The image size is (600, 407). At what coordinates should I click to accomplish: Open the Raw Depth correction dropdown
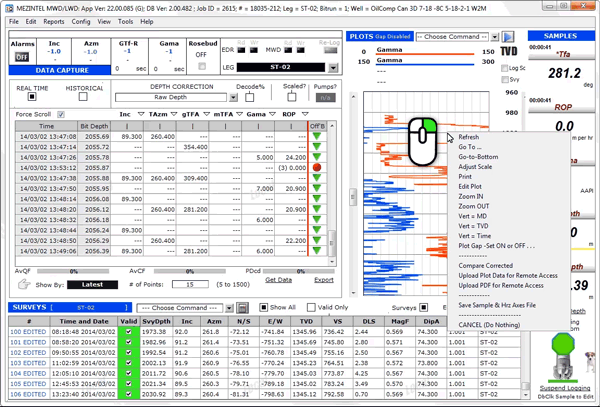point(233,98)
